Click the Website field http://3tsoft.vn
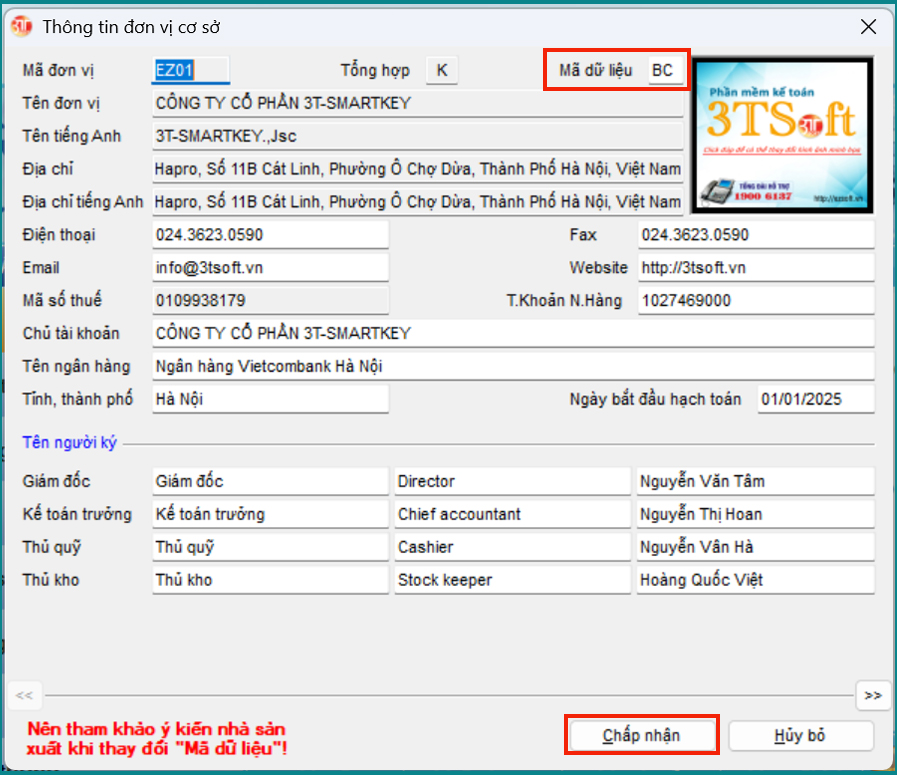The height and width of the screenshot is (775, 897). pyautogui.click(x=755, y=268)
